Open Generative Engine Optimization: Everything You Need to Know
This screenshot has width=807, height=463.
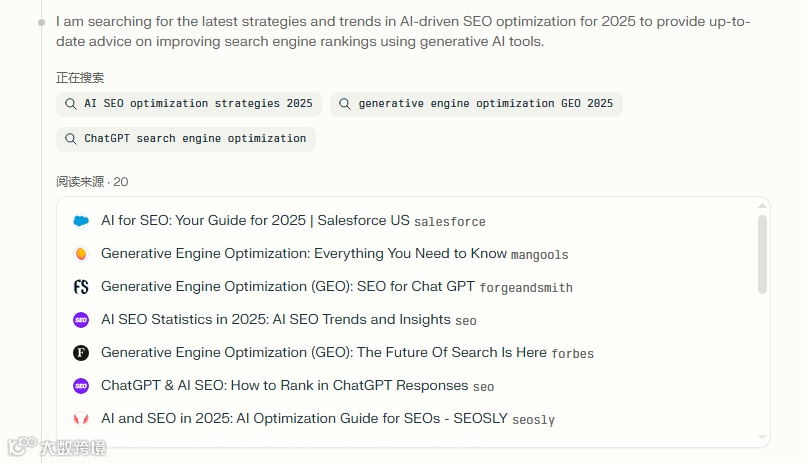coord(304,254)
